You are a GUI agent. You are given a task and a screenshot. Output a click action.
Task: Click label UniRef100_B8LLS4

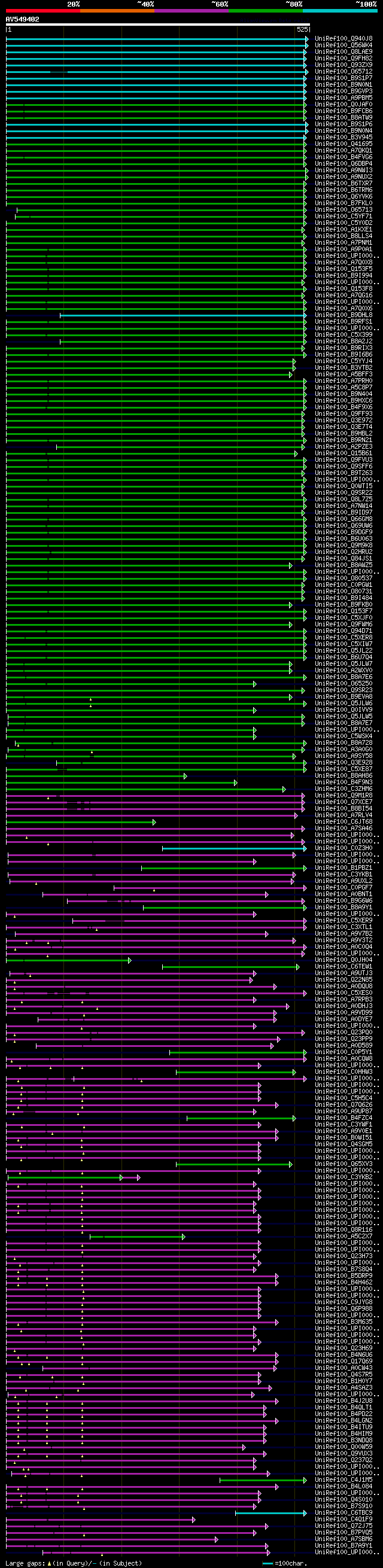pyautogui.click(x=344, y=236)
